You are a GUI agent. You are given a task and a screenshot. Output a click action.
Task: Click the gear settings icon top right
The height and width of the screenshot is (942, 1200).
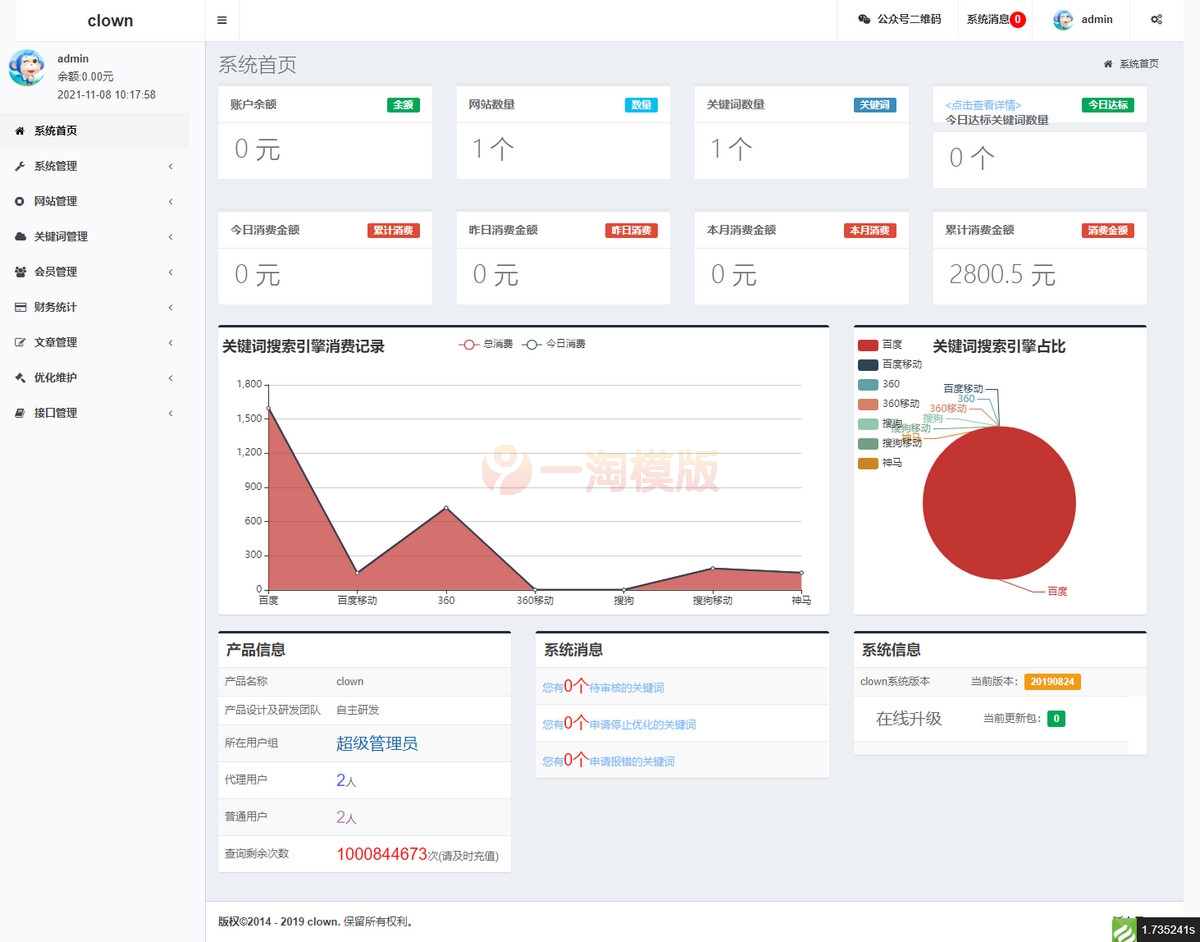pyautogui.click(x=1157, y=19)
